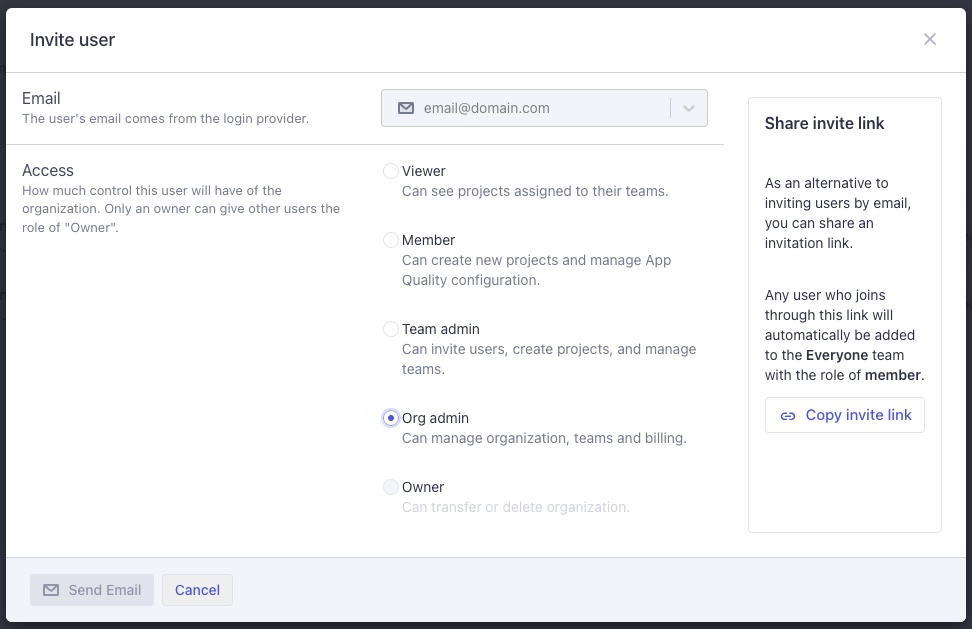Click the Invite user dialog title
972x629 pixels.
point(72,40)
